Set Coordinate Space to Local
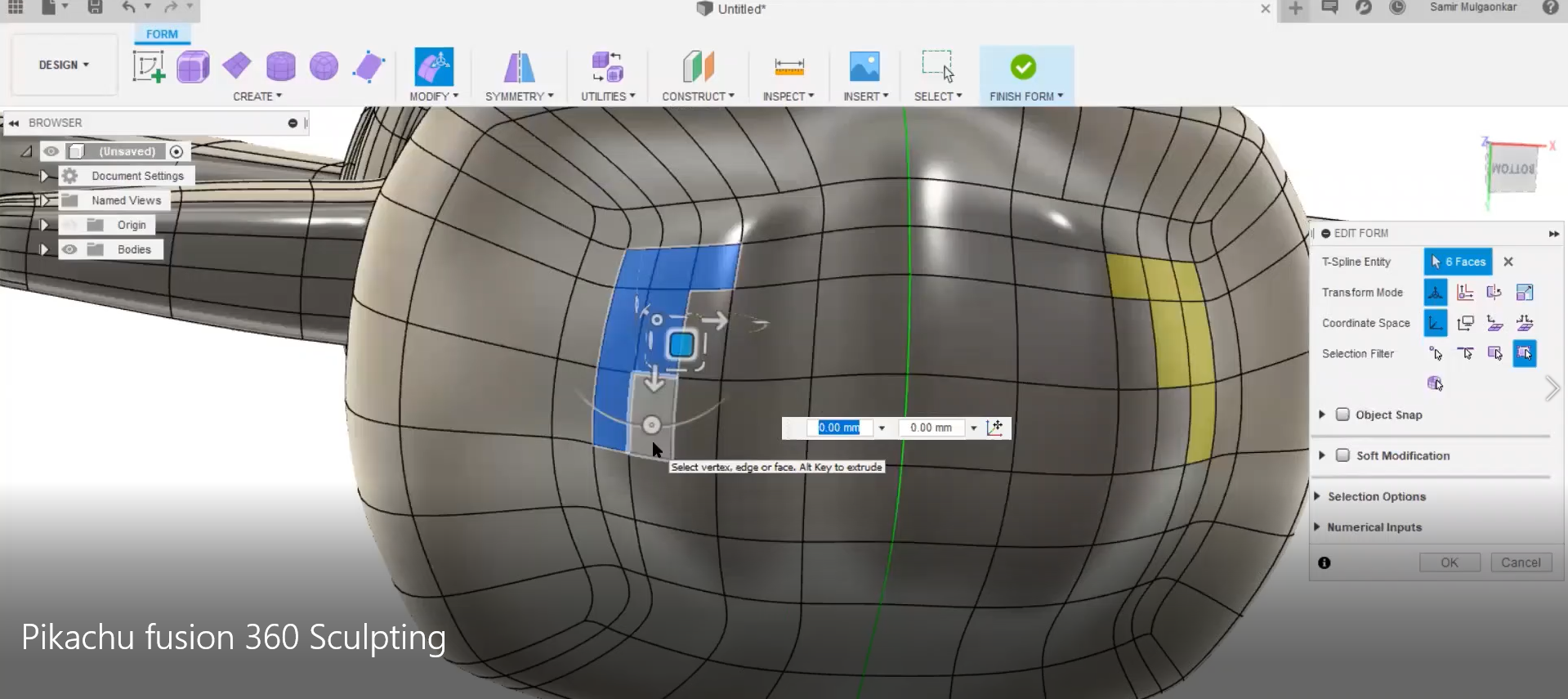Image resolution: width=1568 pixels, height=699 pixels. point(1494,323)
